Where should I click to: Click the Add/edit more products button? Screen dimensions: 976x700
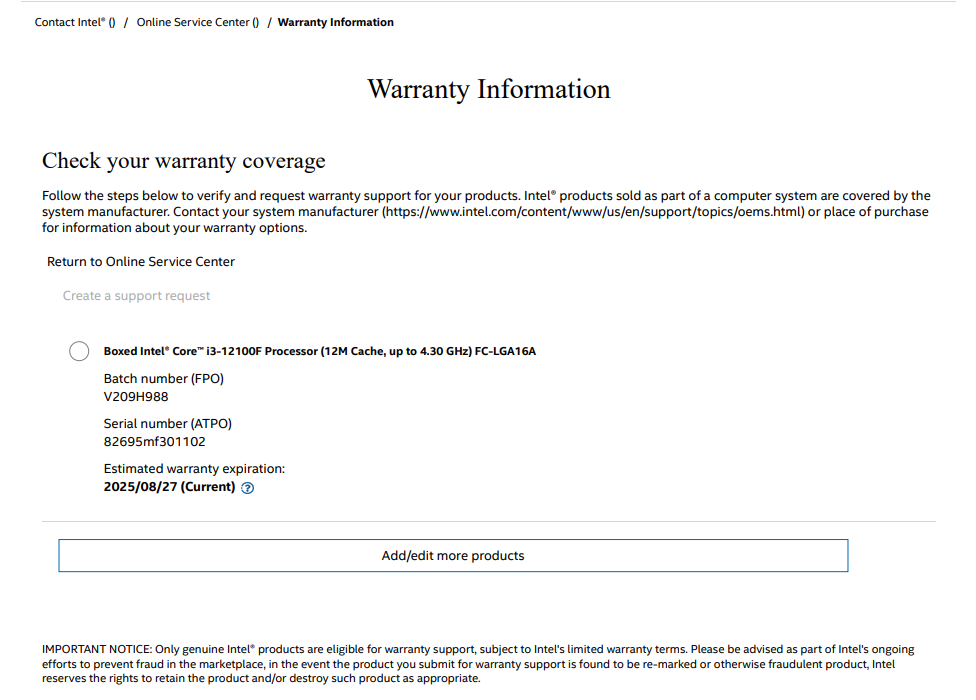[x=453, y=556]
